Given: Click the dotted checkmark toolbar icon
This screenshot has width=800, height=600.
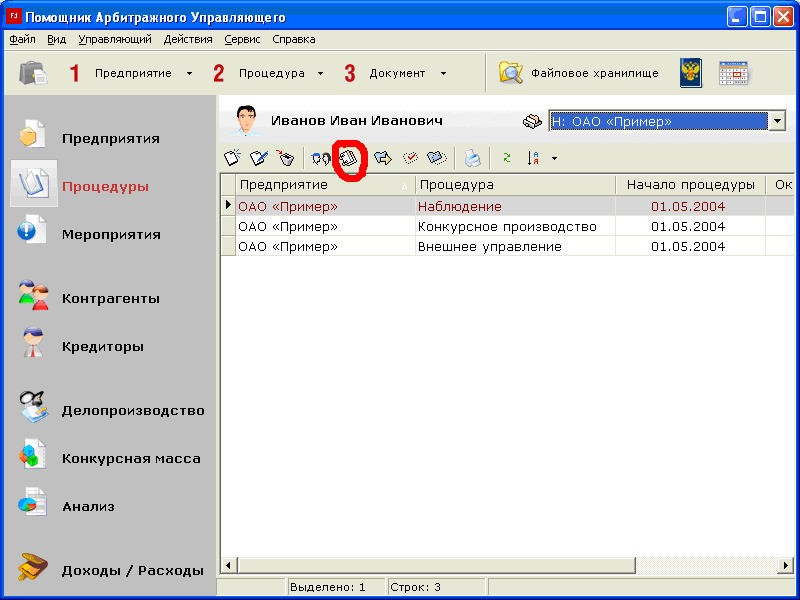Looking at the screenshot, I should tap(410, 158).
